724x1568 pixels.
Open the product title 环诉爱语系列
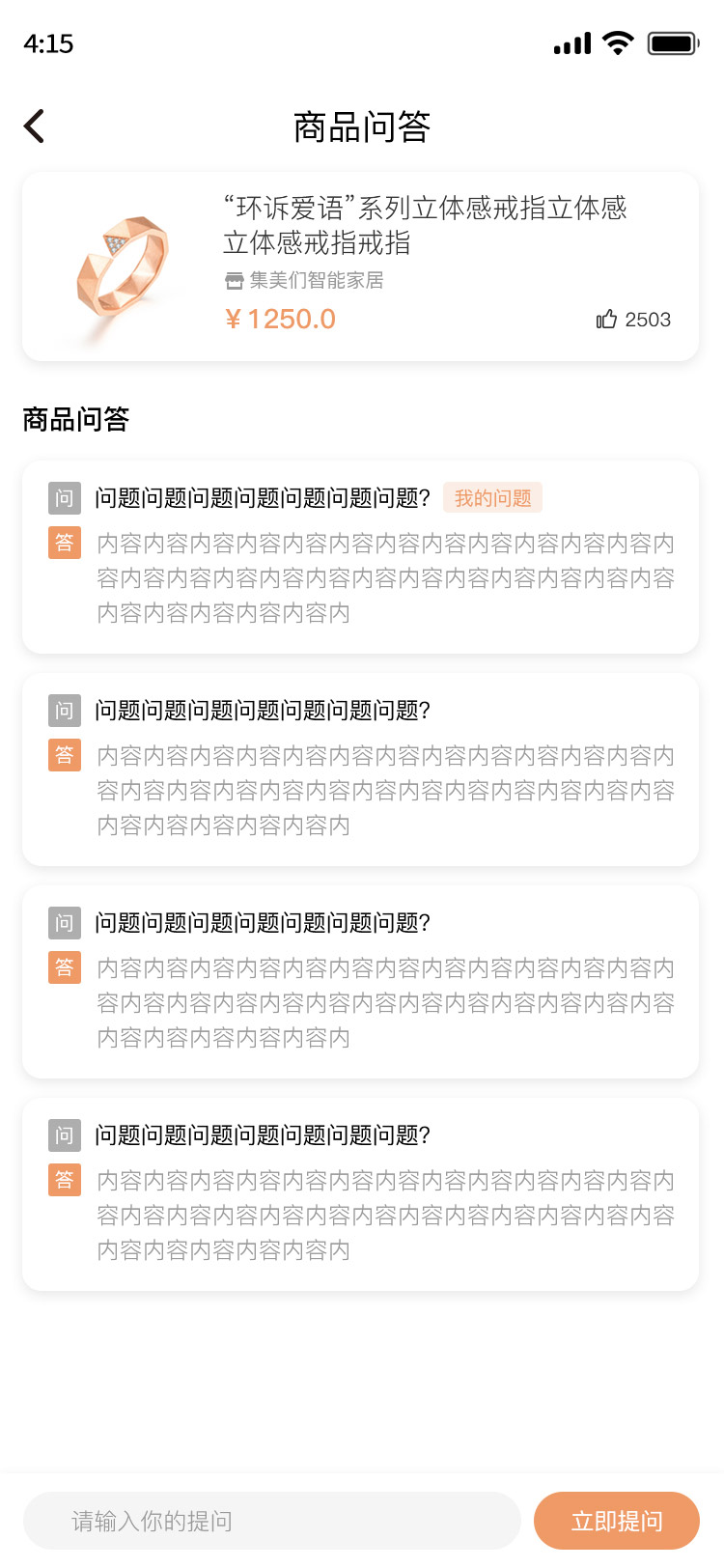tap(425, 225)
